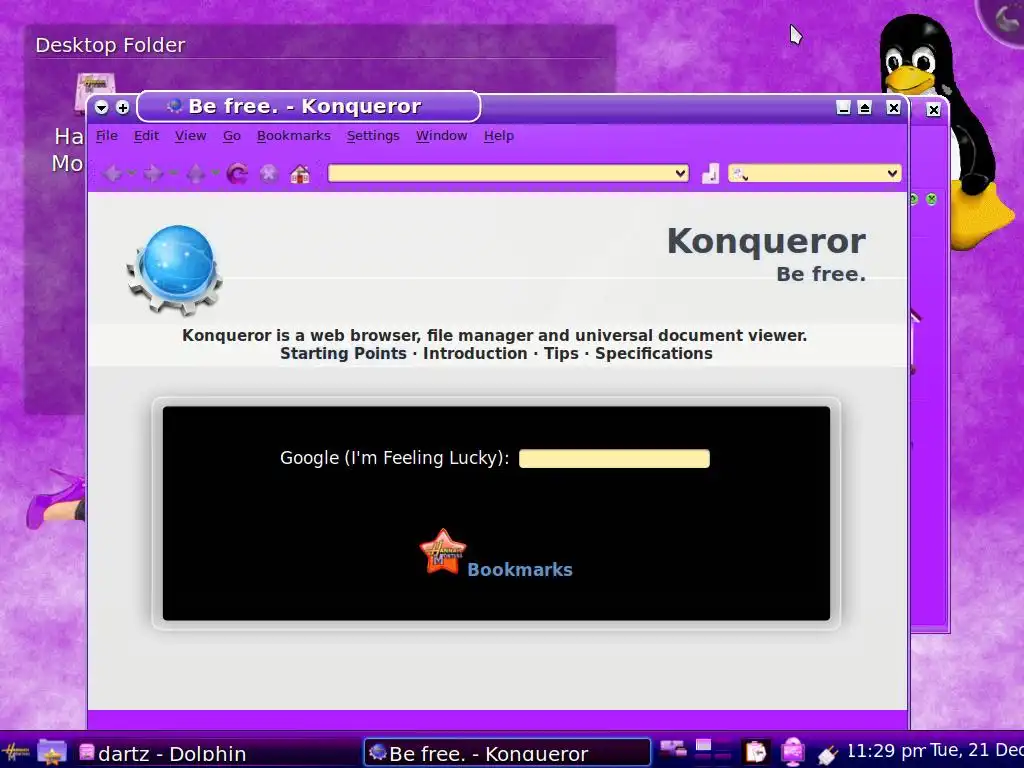Open the Help menu
Image resolution: width=1024 pixels, height=768 pixels.
[499, 136]
